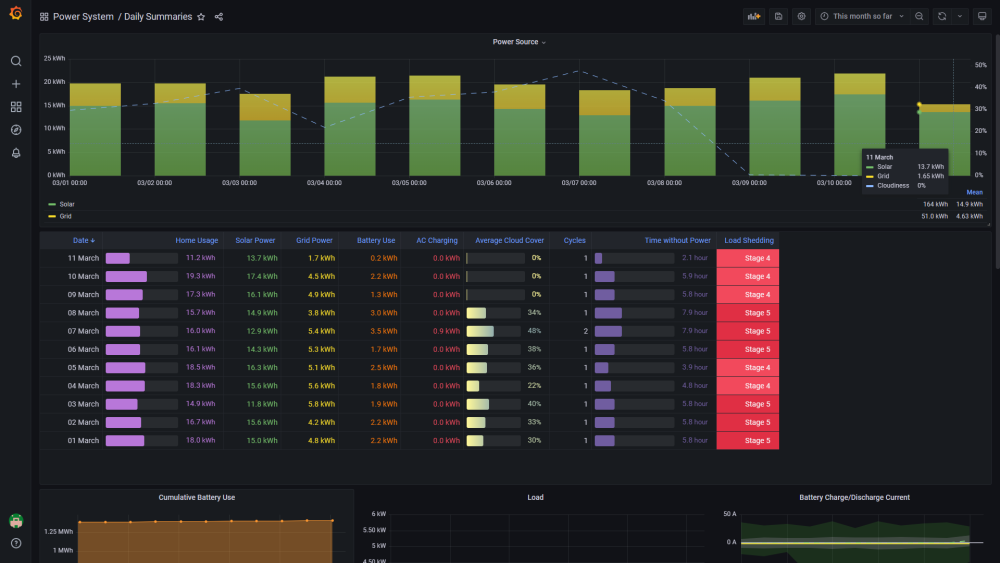The height and width of the screenshot is (563, 1000).
Task: Toggle Solar series in chart legend
Action: (x=66, y=204)
